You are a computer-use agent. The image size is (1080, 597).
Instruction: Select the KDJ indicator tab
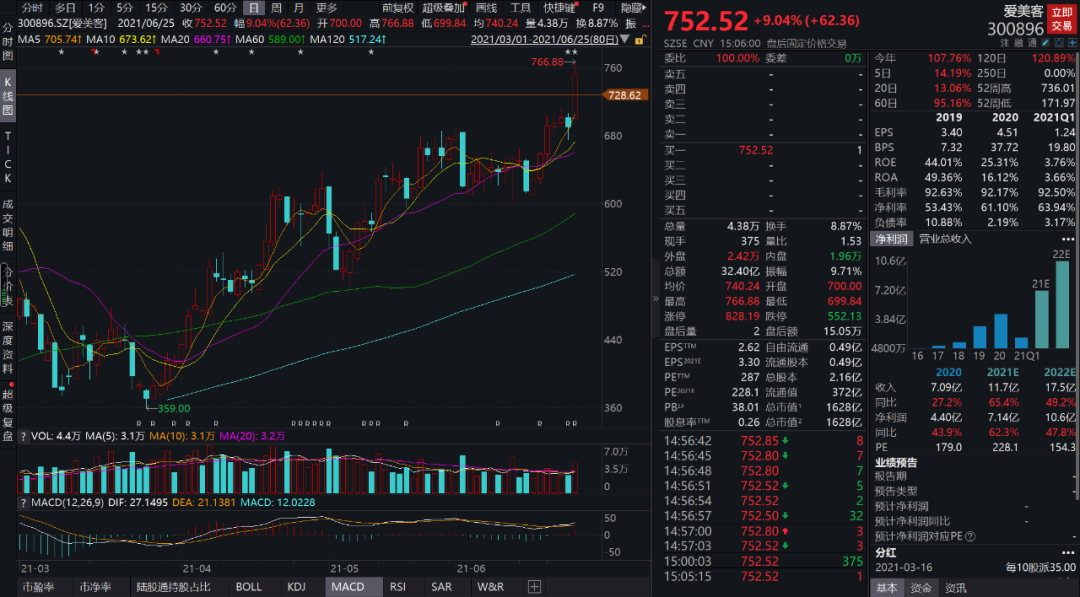[x=296, y=587]
